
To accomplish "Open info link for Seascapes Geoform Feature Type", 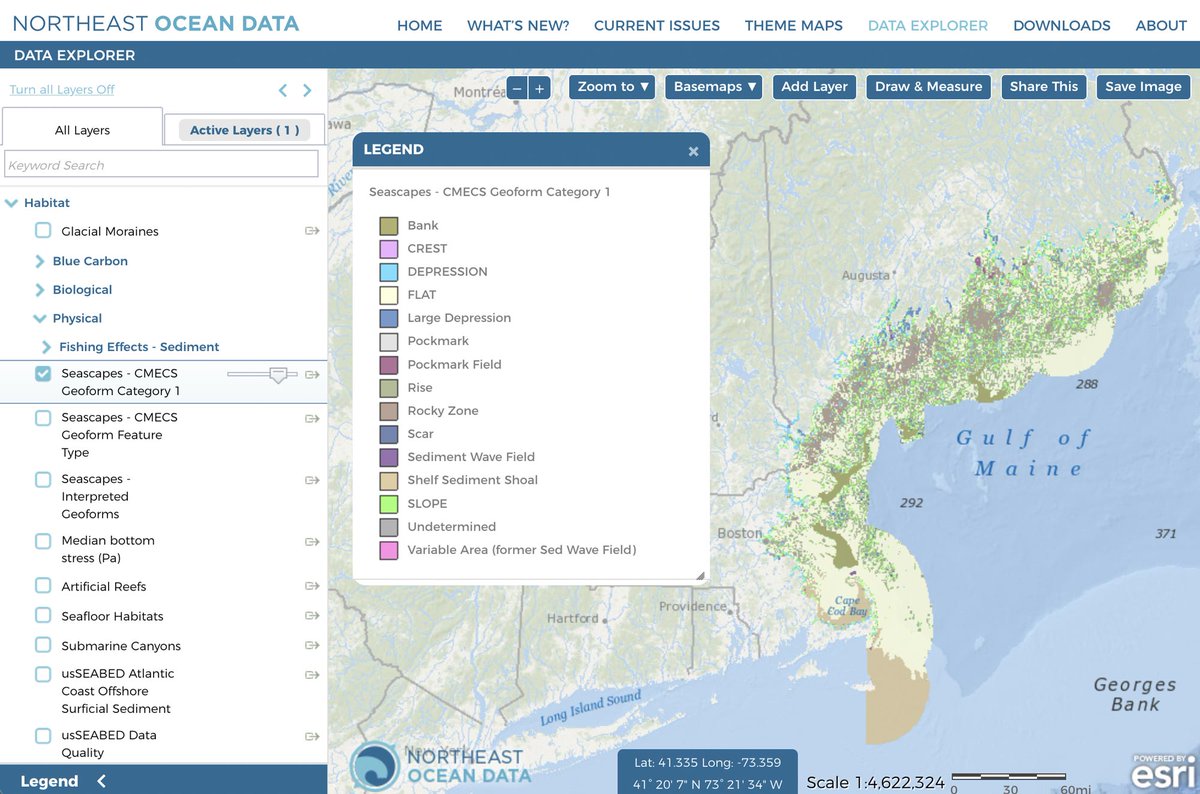I will pyautogui.click(x=312, y=418).
